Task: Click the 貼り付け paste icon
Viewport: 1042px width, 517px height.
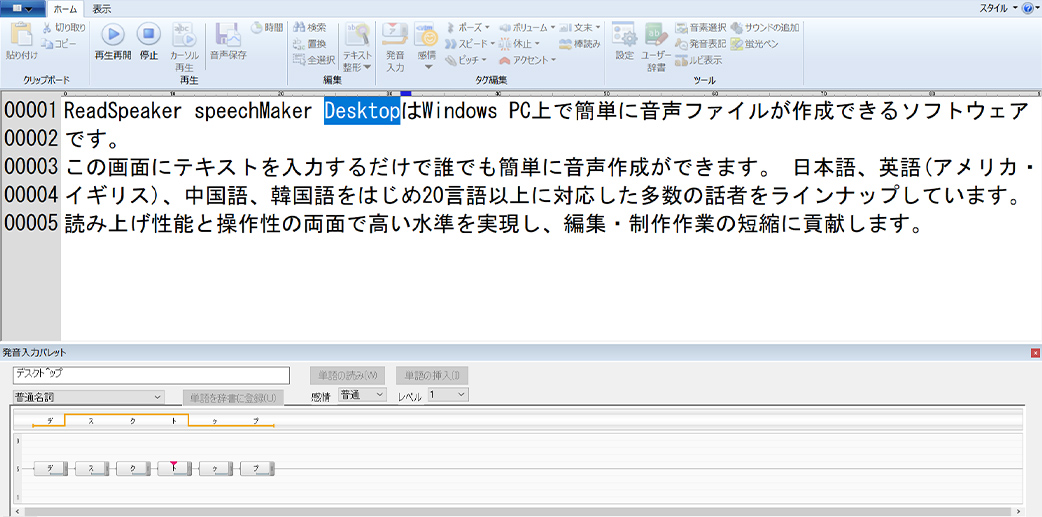Action: 21,37
